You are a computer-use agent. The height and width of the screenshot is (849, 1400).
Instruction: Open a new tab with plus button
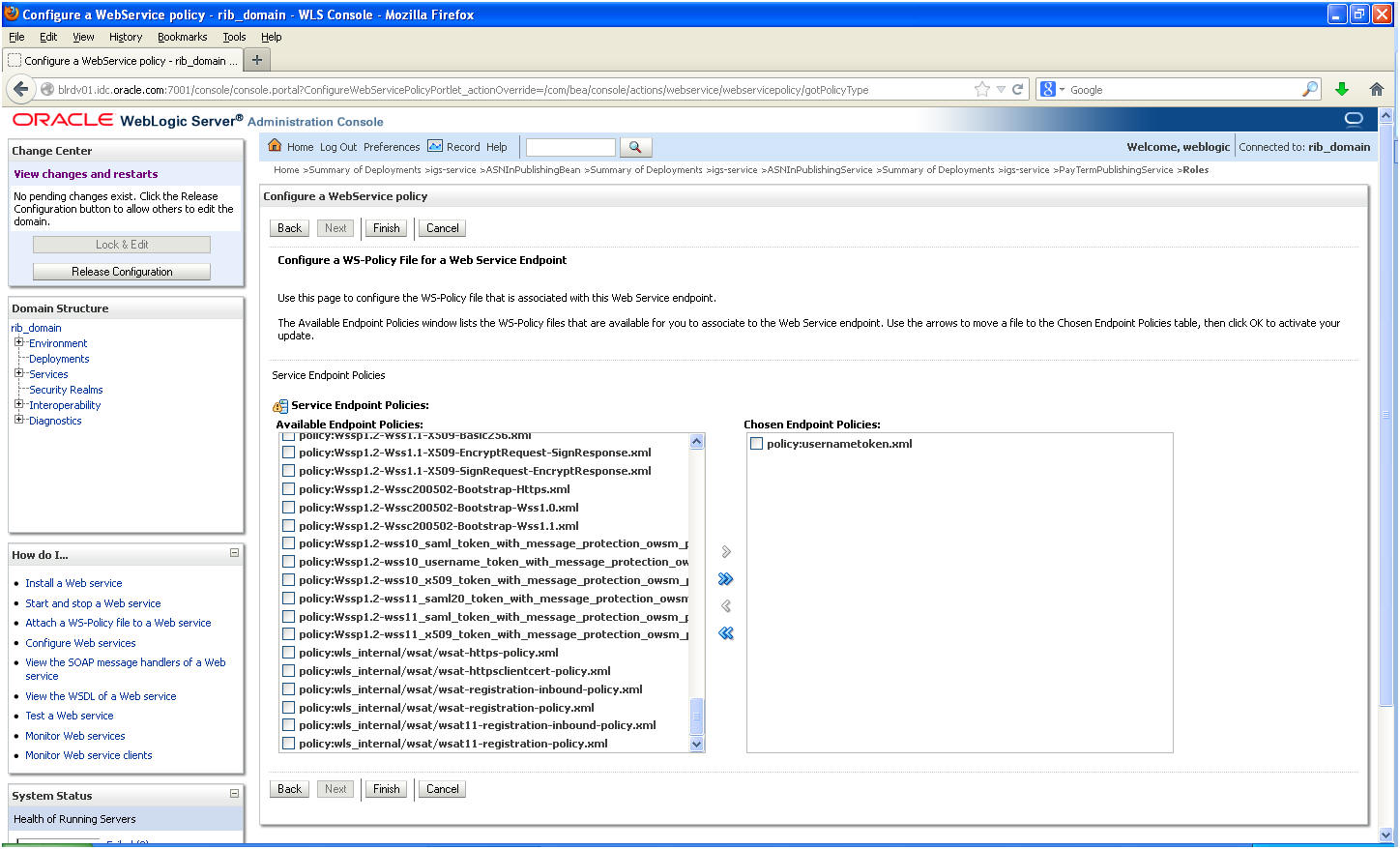pyautogui.click(x=257, y=60)
